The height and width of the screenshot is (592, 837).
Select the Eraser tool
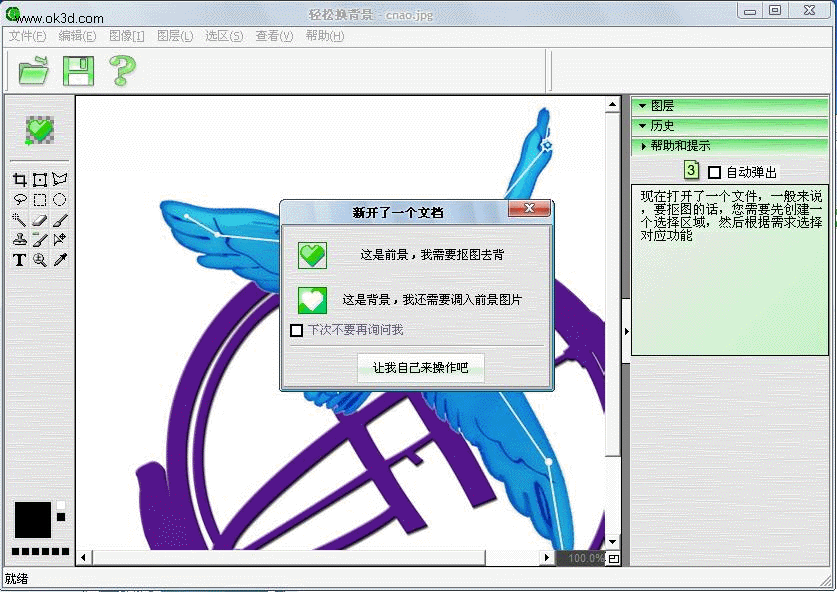click(x=39, y=220)
